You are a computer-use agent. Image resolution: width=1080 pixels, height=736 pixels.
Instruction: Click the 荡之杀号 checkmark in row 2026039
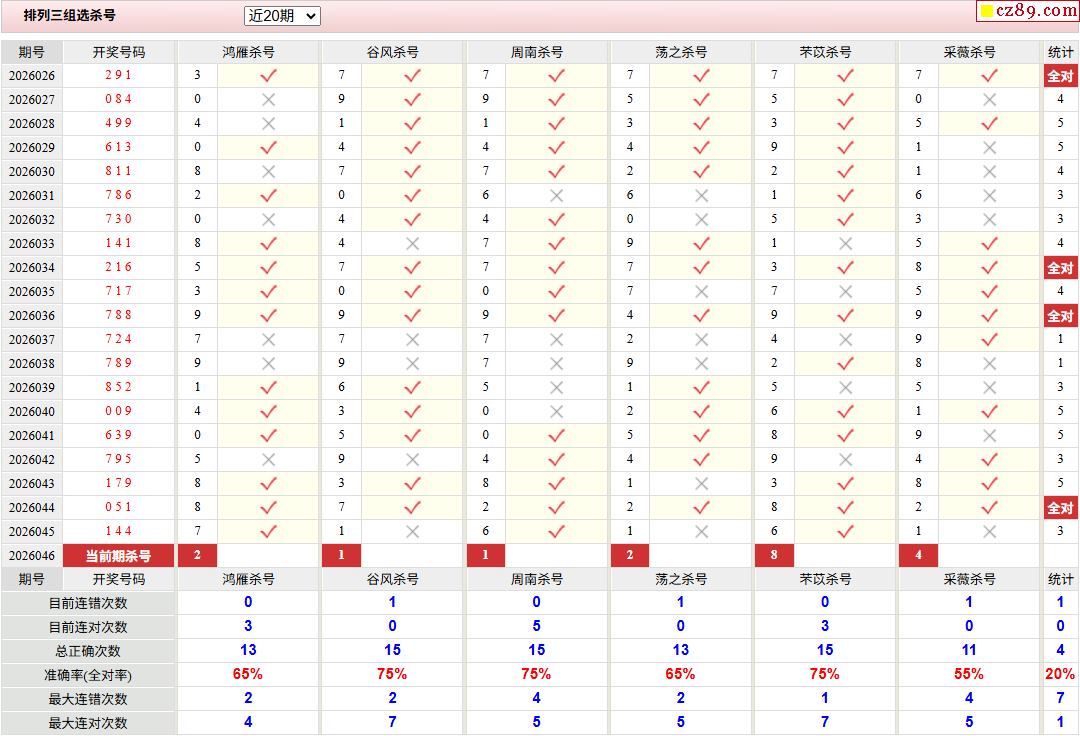701,387
